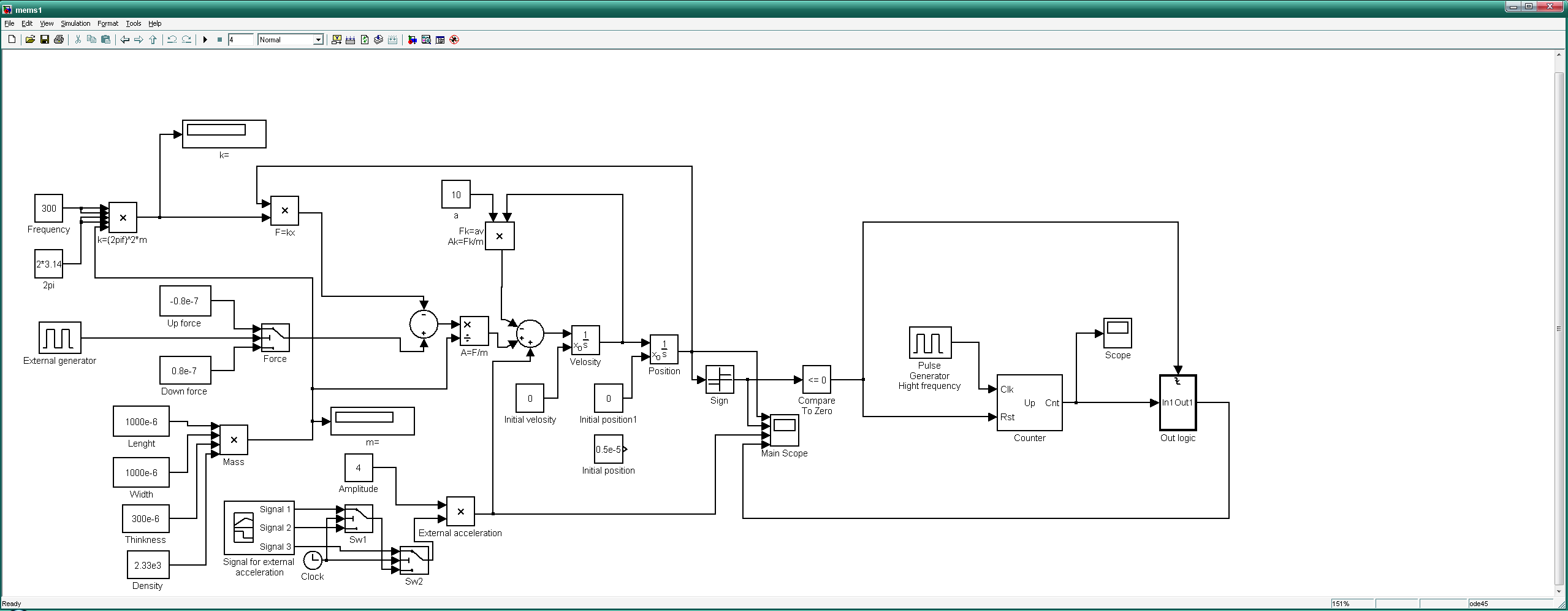1568x611 pixels.
Task: Select the 2pi constant block
Action: click(x=48, y=264)
